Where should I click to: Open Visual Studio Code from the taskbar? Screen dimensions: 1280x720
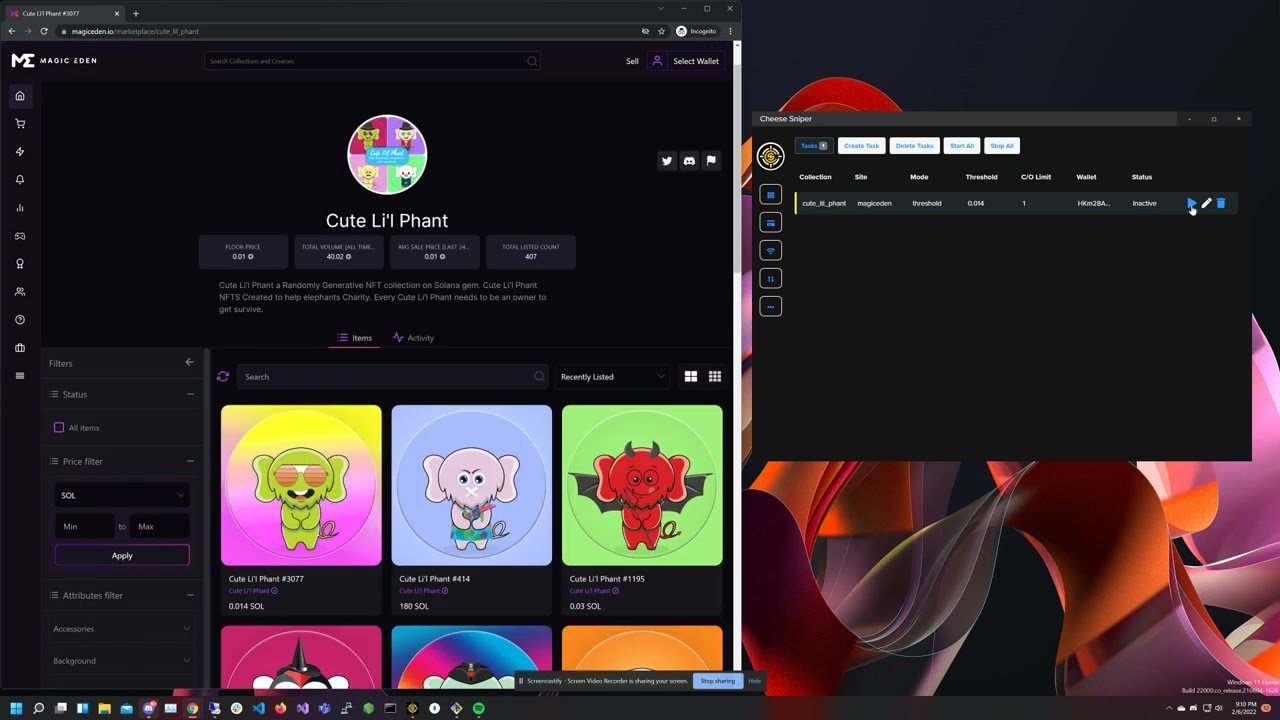coord(258,708)
